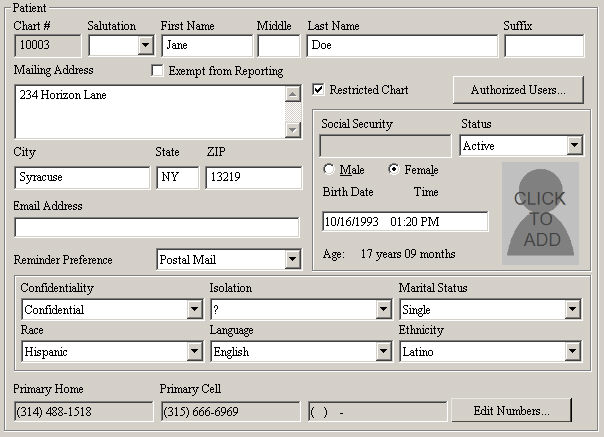
Task: Expand the Ethnicity dropdown showing Latino
Action: 572,352
